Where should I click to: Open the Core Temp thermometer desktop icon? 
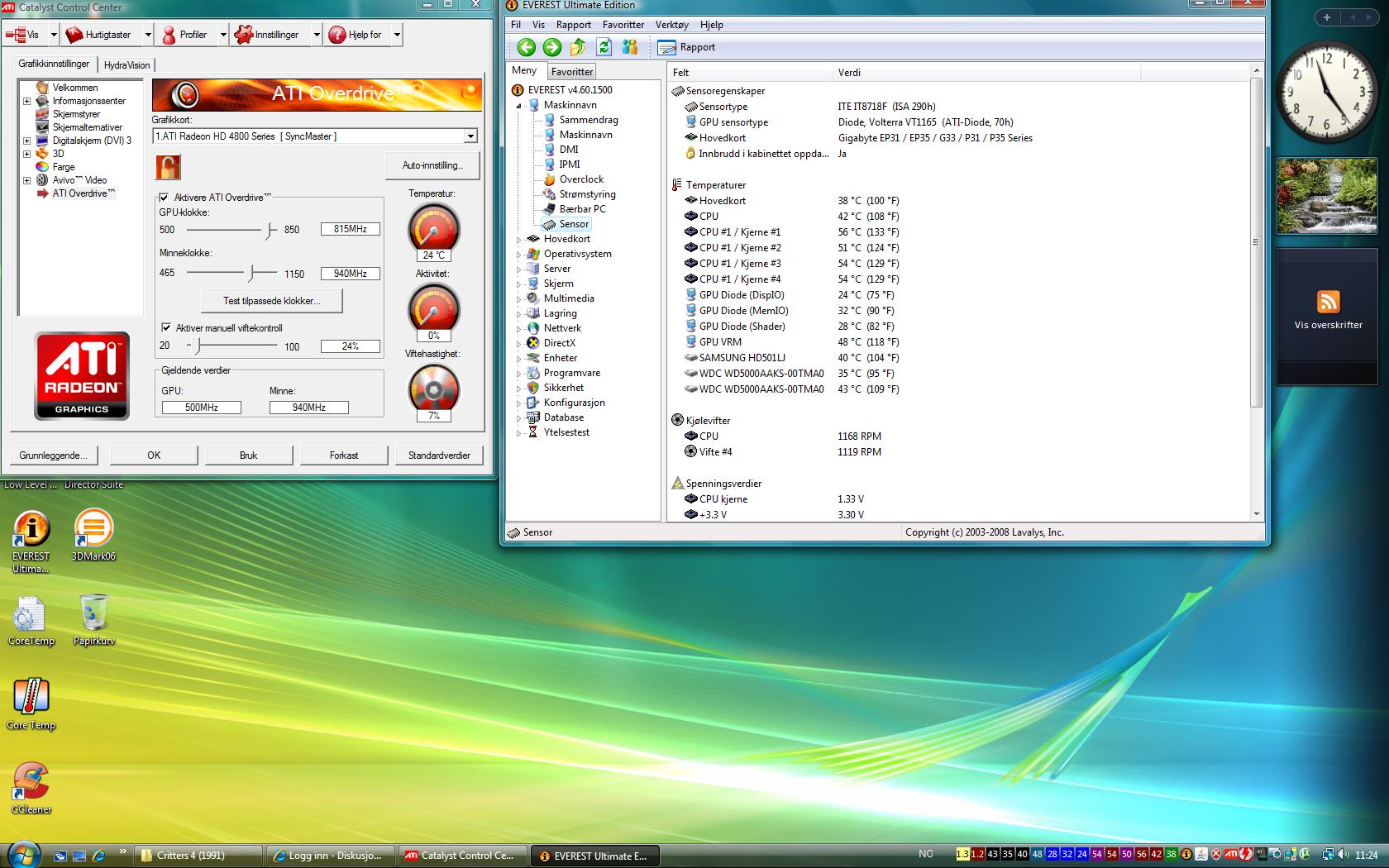pos(31,704)
